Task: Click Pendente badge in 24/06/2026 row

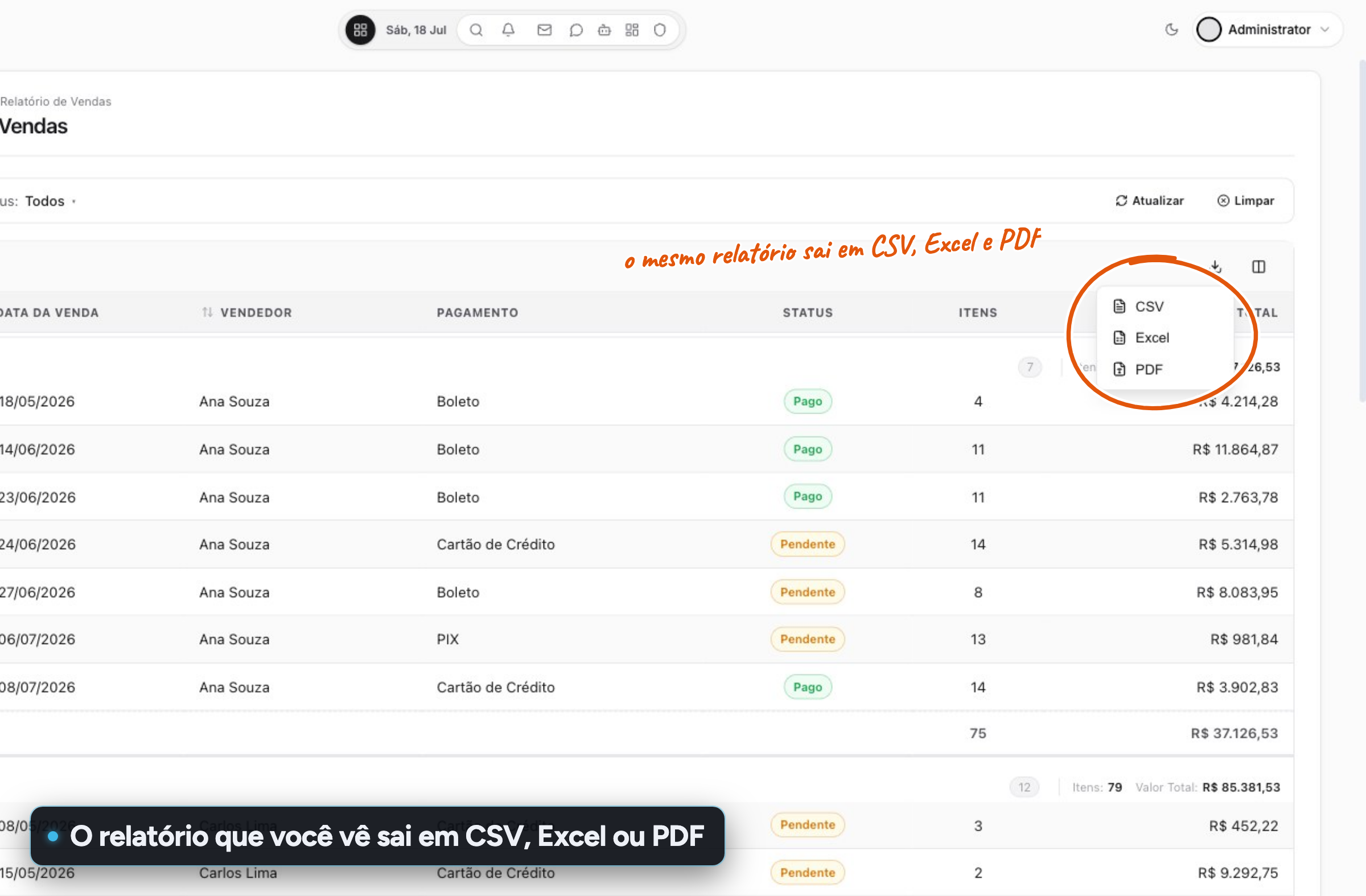Action: click(807, 544)
